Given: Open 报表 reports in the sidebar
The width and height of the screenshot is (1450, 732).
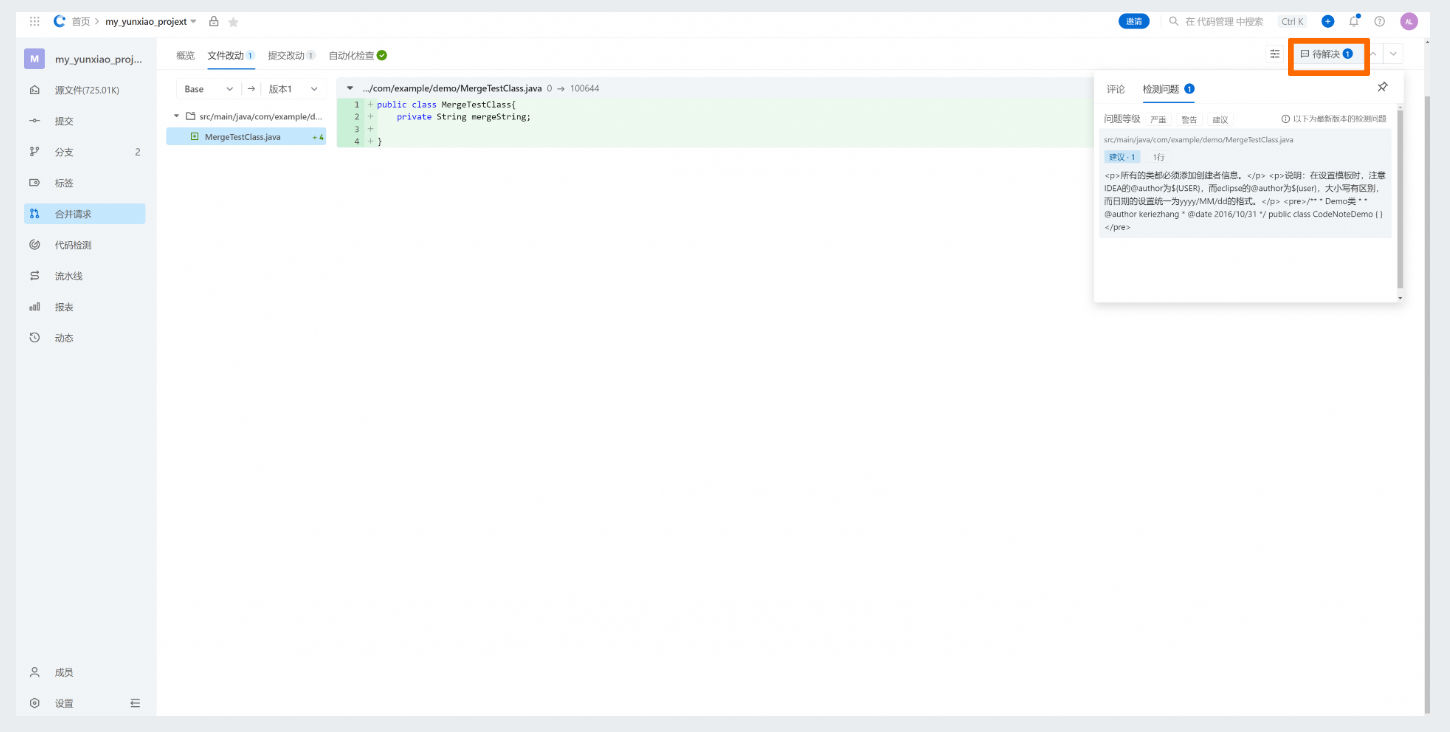Looking at the screenshot, I should pos(85,307).
